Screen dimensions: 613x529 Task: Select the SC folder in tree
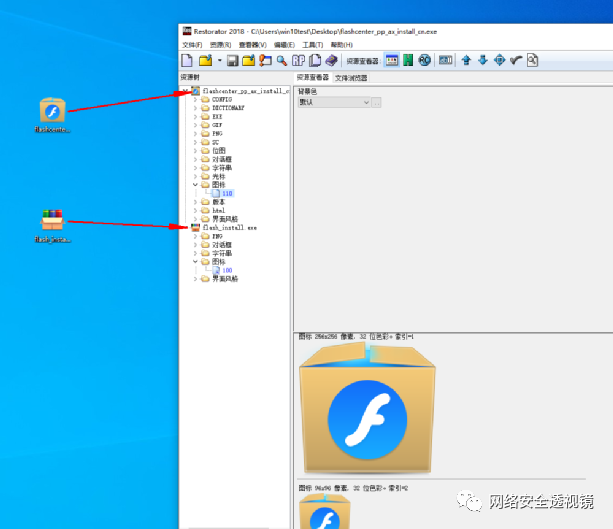coord(215,142)
